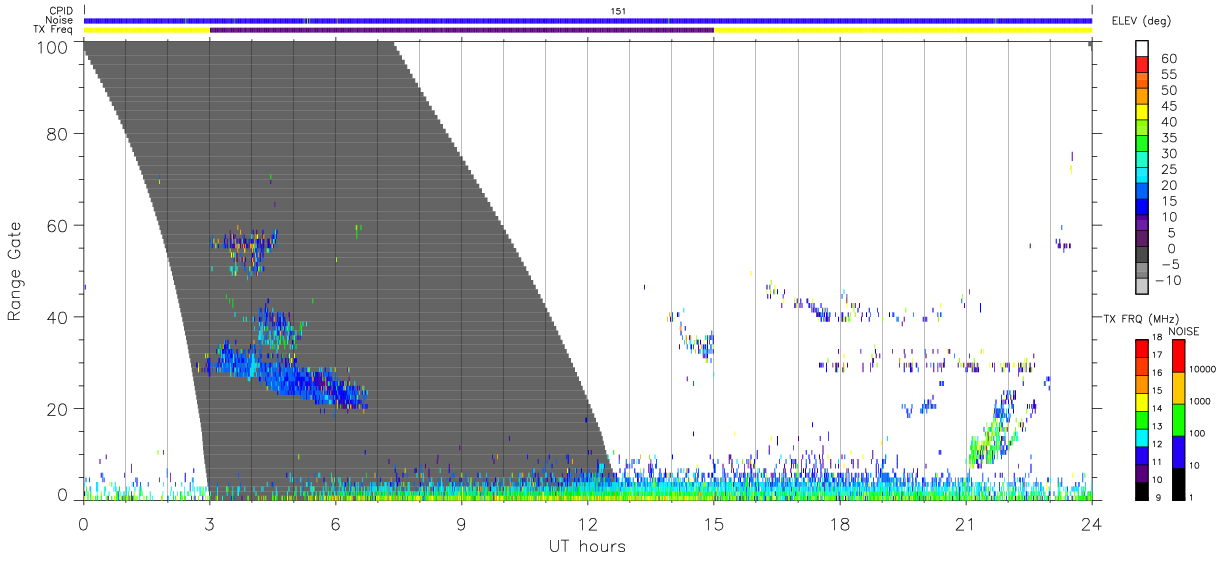Click range gate tick label 20 on y-axis
The width and height of the screenshot is (1228, 567).
[x=58, y=409]
